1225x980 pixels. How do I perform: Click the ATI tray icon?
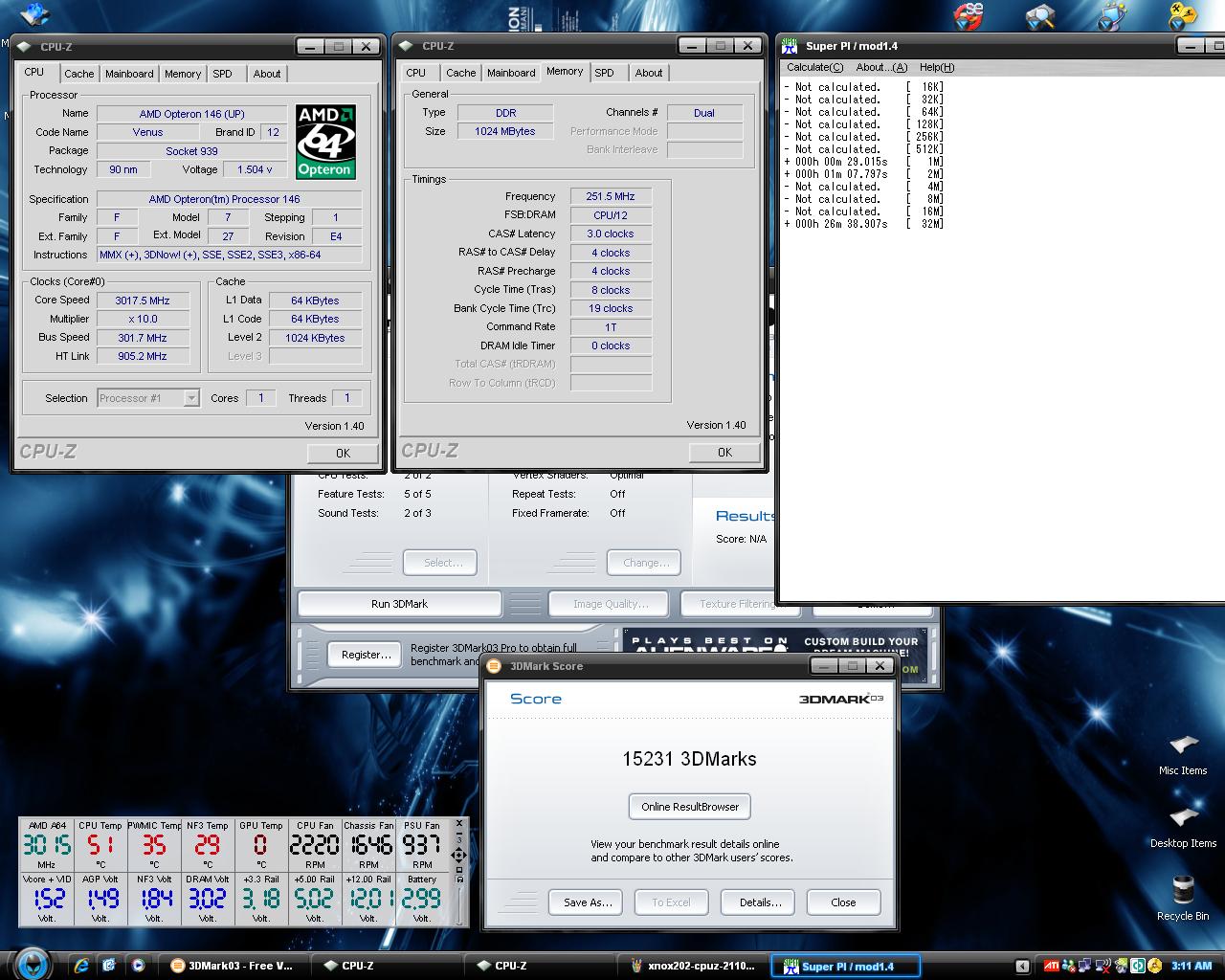[x=1051, y=966]
